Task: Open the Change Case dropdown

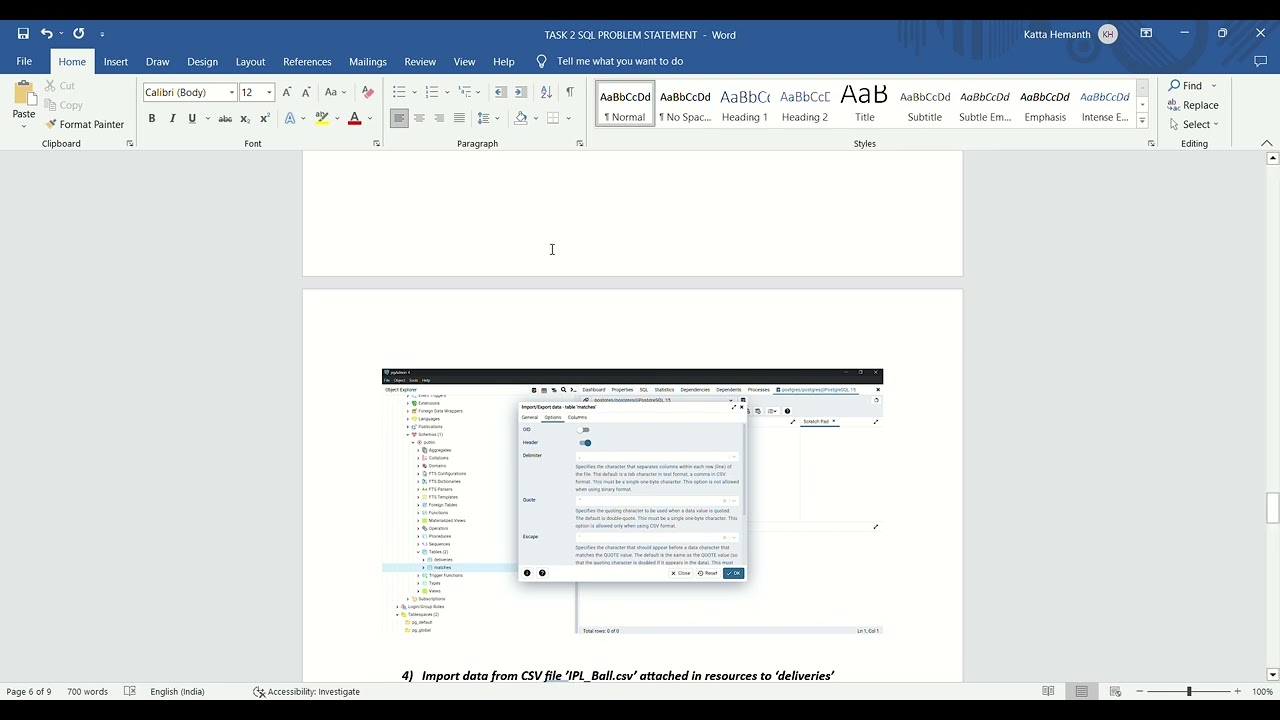Action: point(335,92)
